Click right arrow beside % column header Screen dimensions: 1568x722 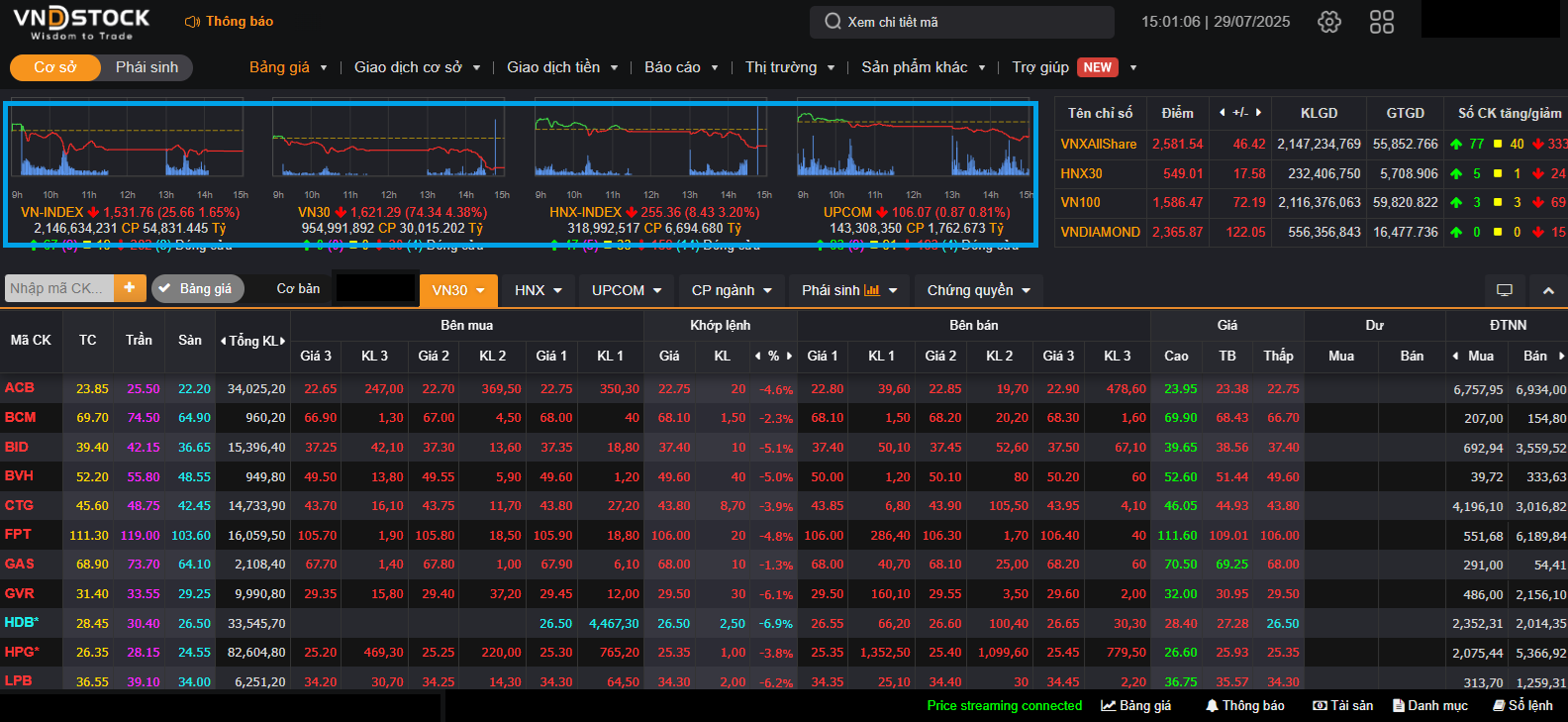pyautogui.click(x=789, y=356)
